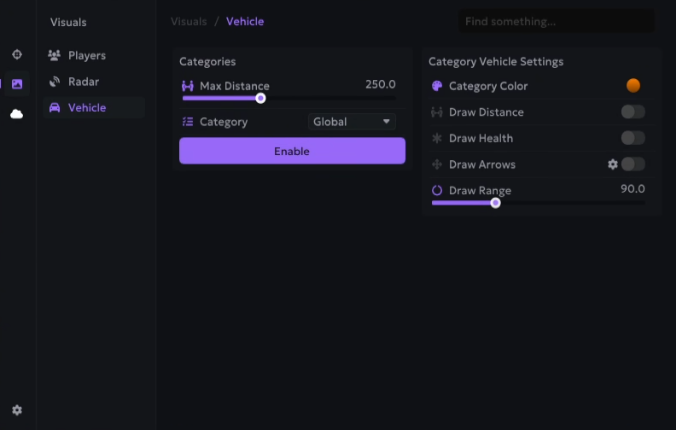Image resolution: width=676 pixels, height=430 pixels.
Task: Click the Draw Range circle icon
Action: [x=437, y=190]
